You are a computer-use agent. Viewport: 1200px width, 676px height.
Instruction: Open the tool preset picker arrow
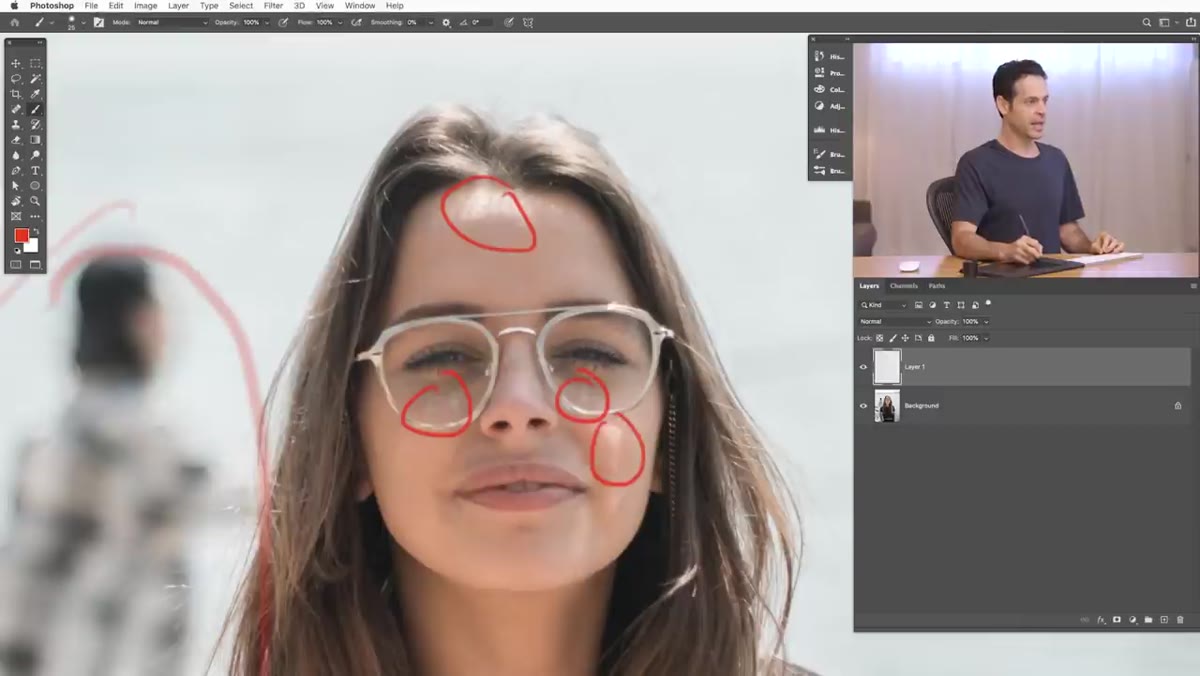pos(52,22)
